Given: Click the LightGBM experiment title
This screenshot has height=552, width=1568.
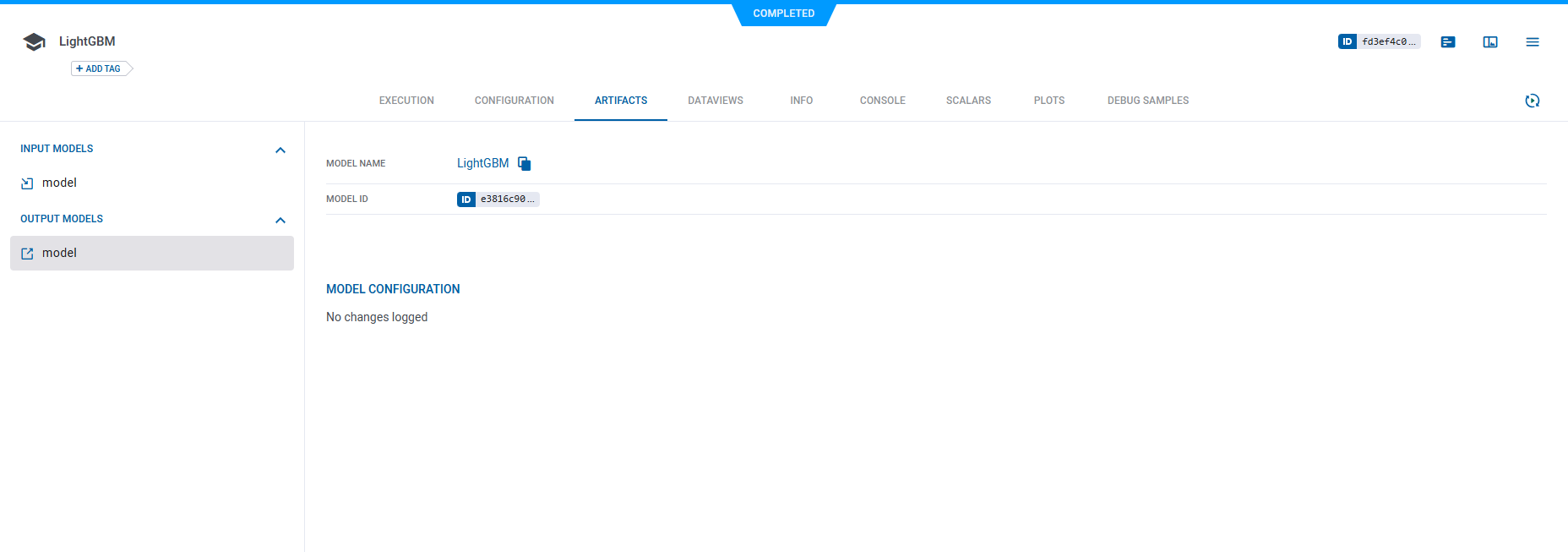Looking at the screenshot, I should (87, 41).
